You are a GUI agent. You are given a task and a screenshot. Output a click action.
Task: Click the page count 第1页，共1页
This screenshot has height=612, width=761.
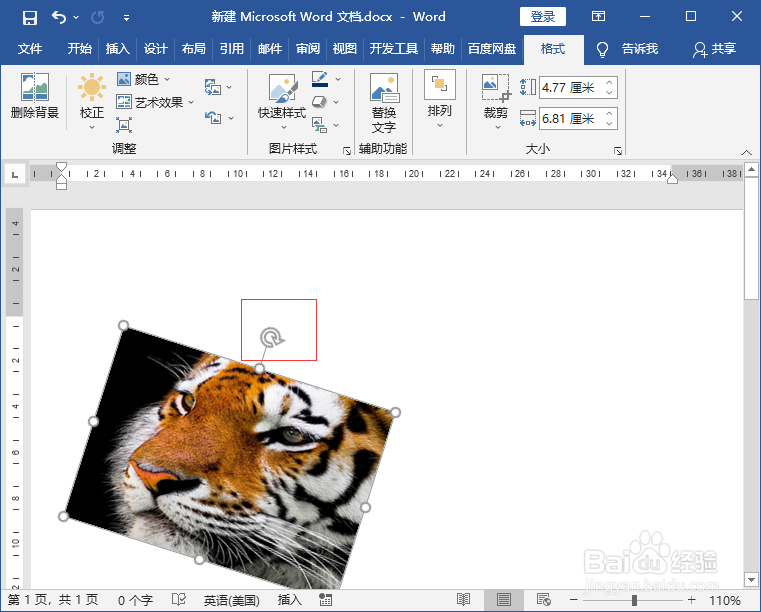[53, 600]
